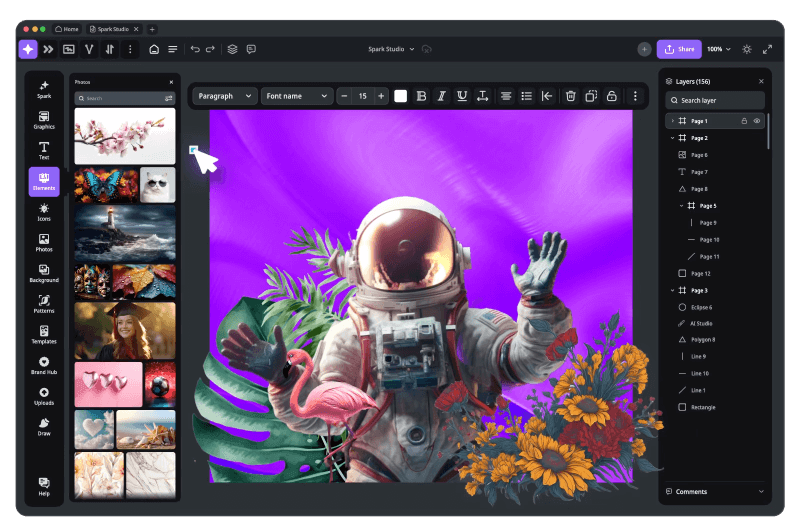800x530 pixels.
Task: Click the redo arrow icon
Action: pyautogui.click(x=210, y=49)
